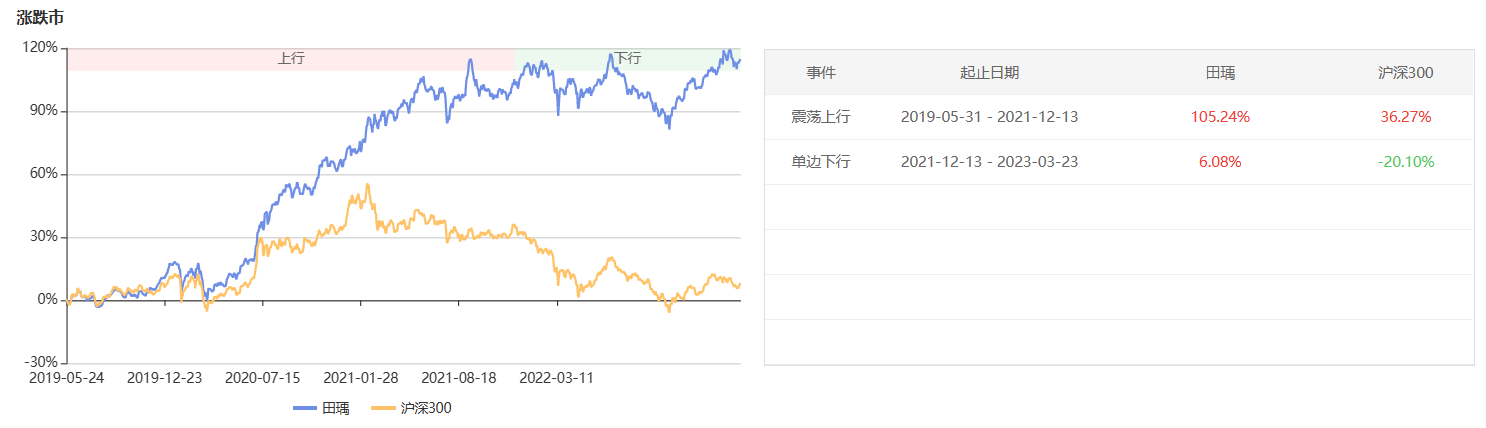Click the orange 沪深300 legend line swatch
The height and width of the screenshot is (428, 1486).
382,408
